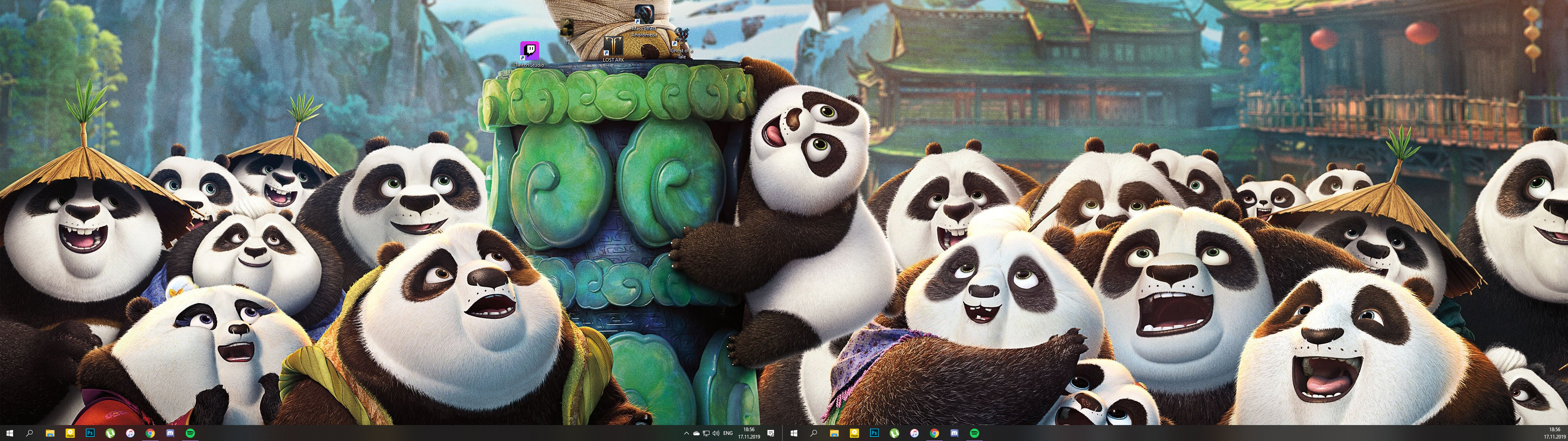Open the network status tray icon

706,434
